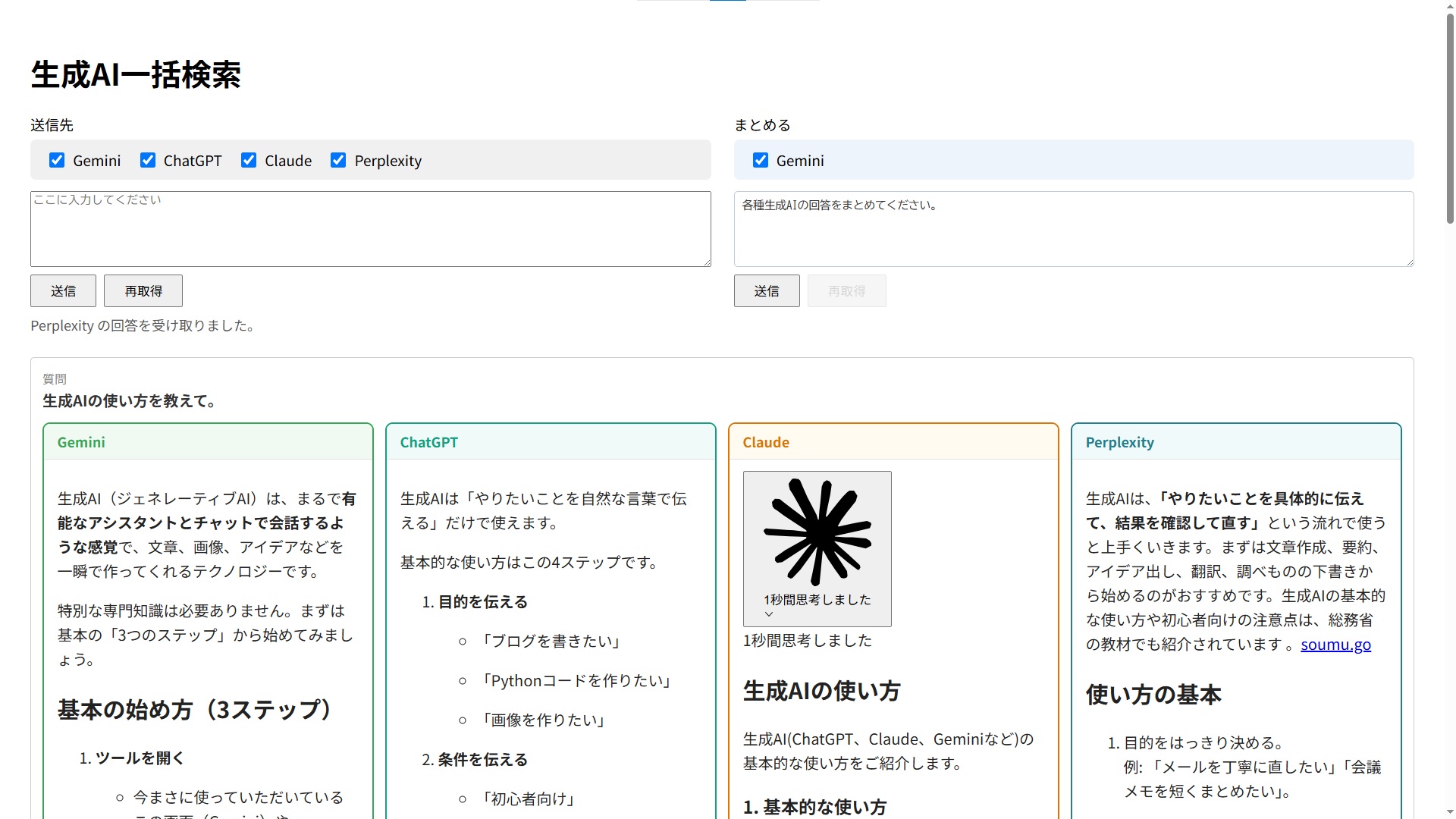Click the Claude card header
Viewport: 1456px width, 819px height.
point(893,442)
